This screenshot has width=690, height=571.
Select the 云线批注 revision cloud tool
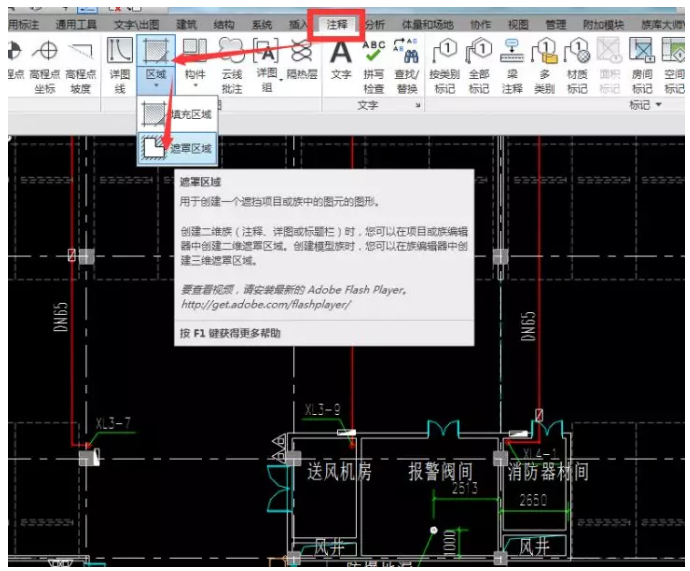[232, 66]
